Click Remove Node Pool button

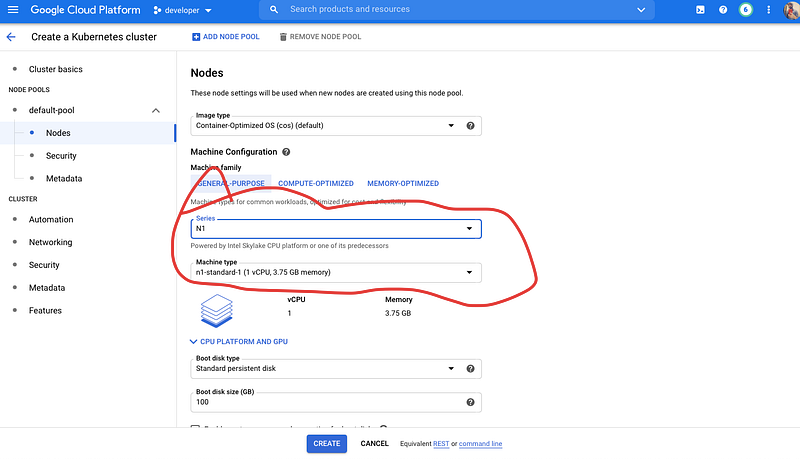click(x=320, y=37)
